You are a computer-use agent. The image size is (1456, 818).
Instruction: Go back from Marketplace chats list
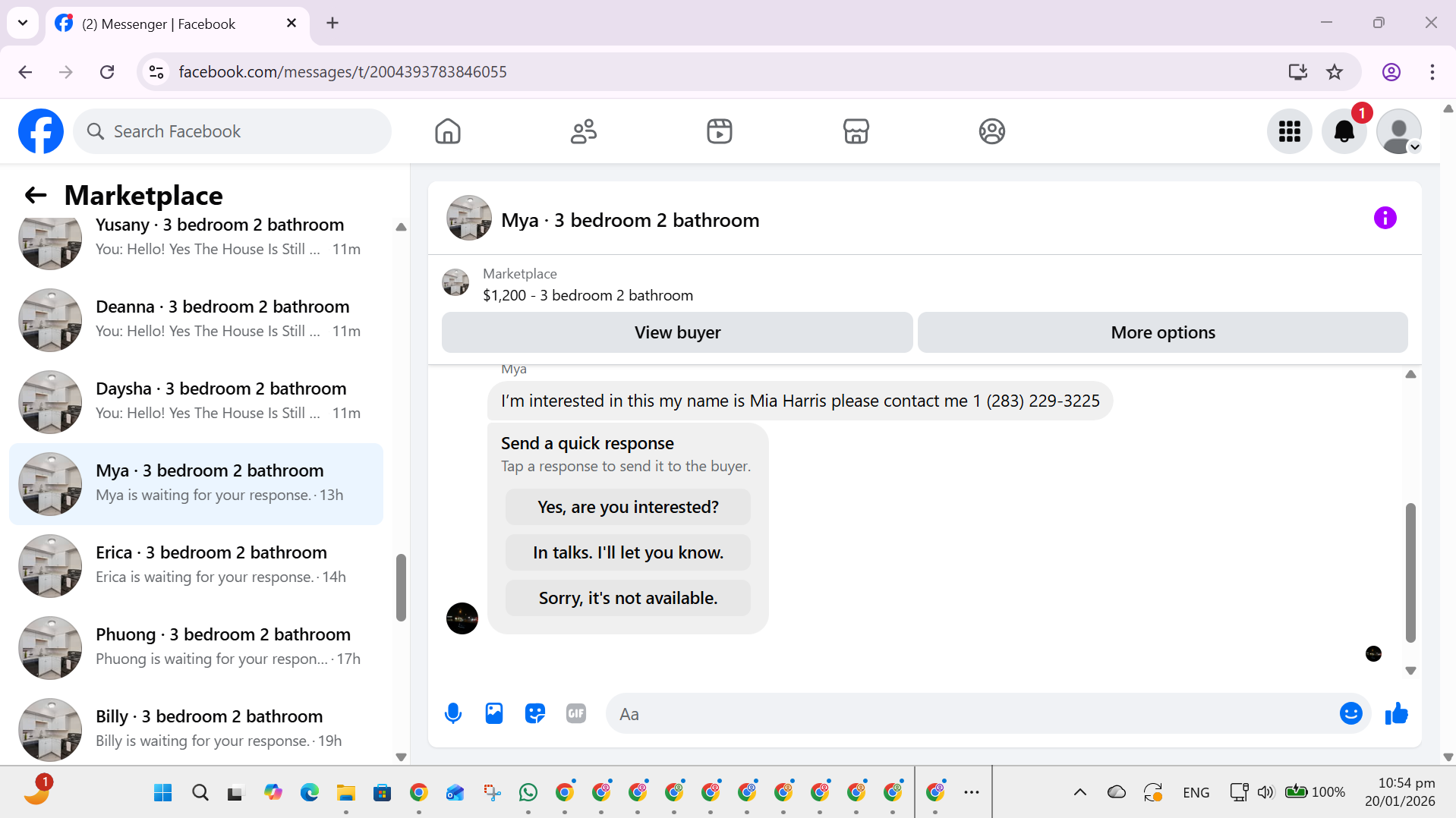36,196
